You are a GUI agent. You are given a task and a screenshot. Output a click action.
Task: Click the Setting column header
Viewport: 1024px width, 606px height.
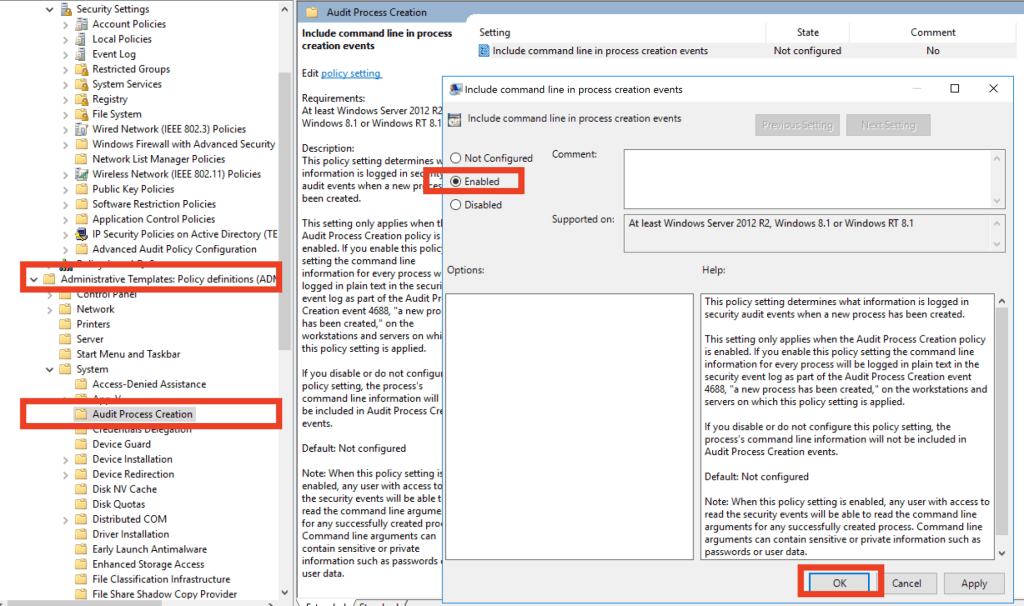[495, 33]
